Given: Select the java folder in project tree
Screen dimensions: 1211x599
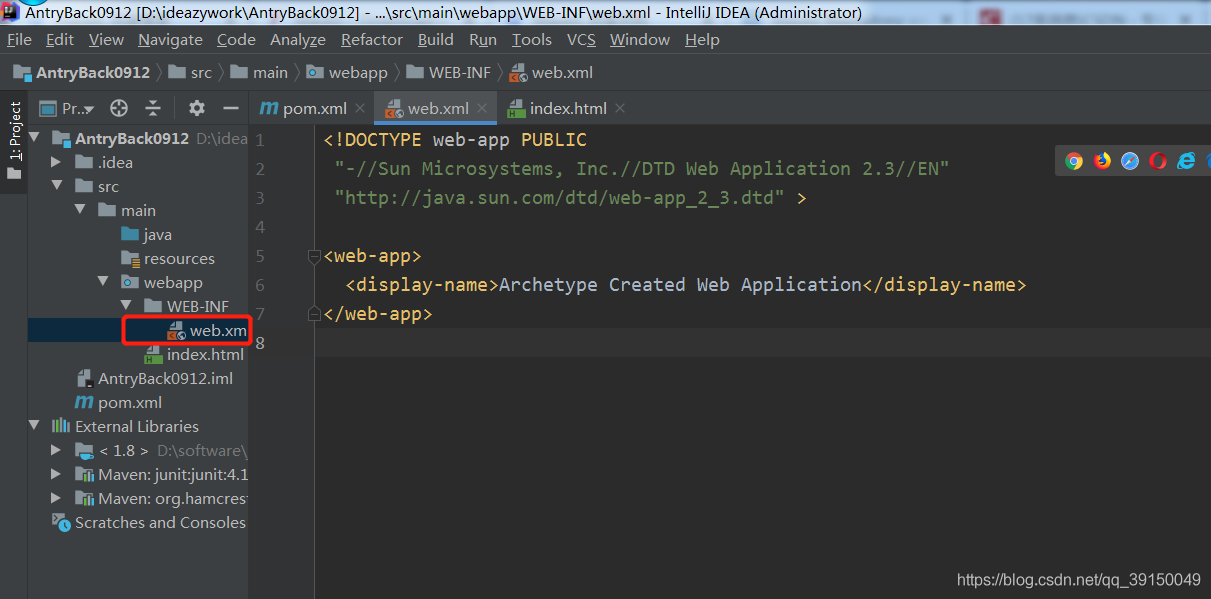Looking at the screenshot, I should pyautogui.click(x=146, y=234).
